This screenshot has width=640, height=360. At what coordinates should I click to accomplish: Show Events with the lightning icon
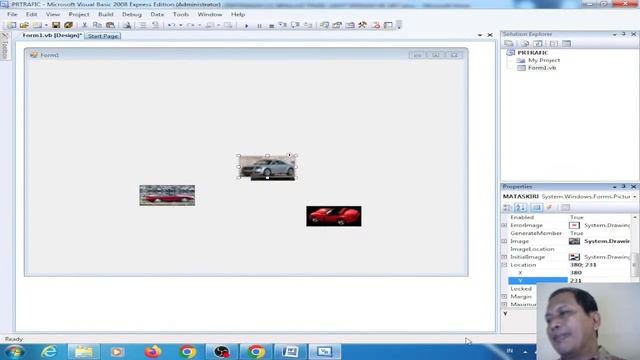click(x=550, y=208)
